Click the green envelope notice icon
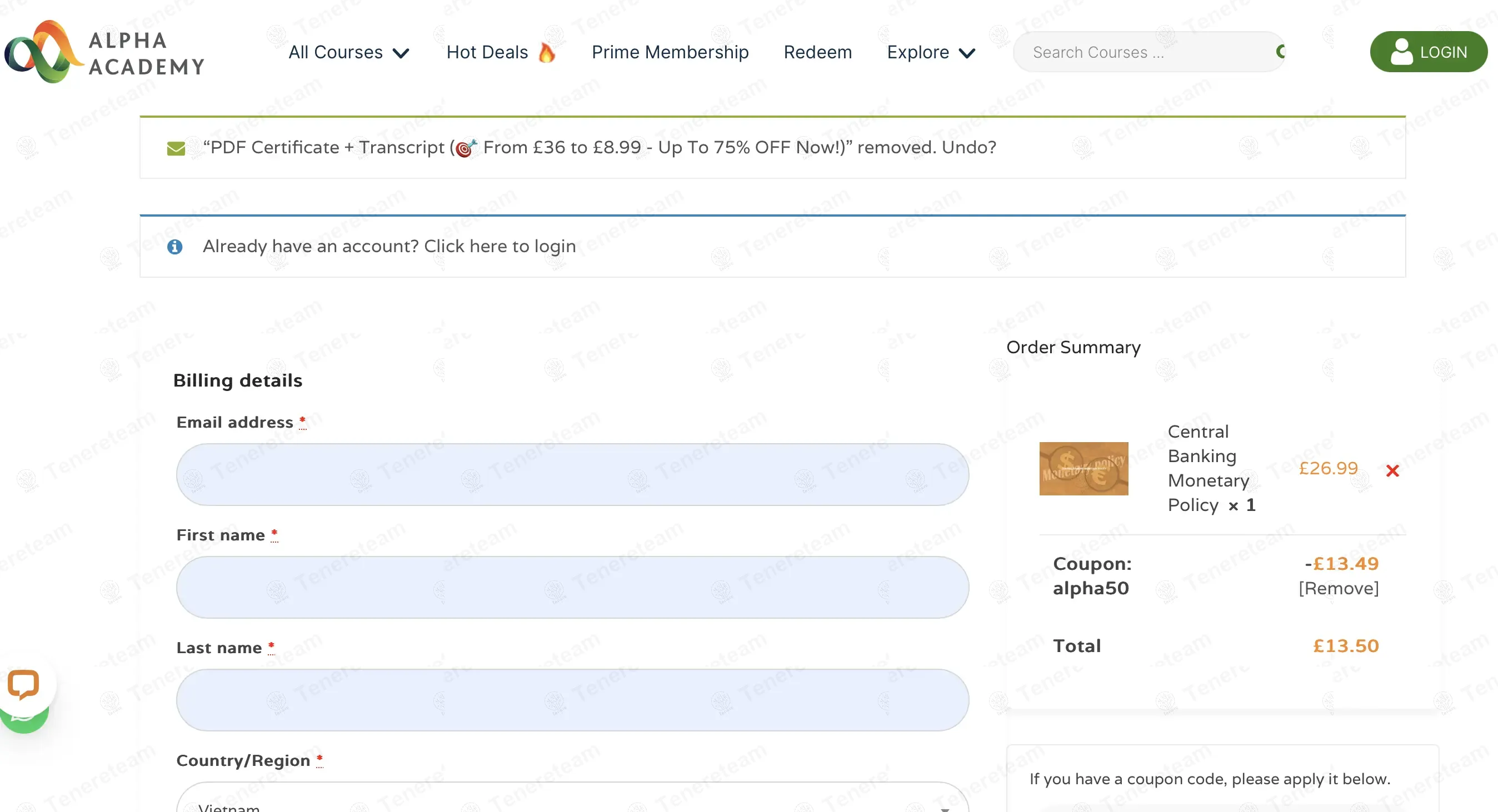The image size is (1498, 812). tap(176, 148)
